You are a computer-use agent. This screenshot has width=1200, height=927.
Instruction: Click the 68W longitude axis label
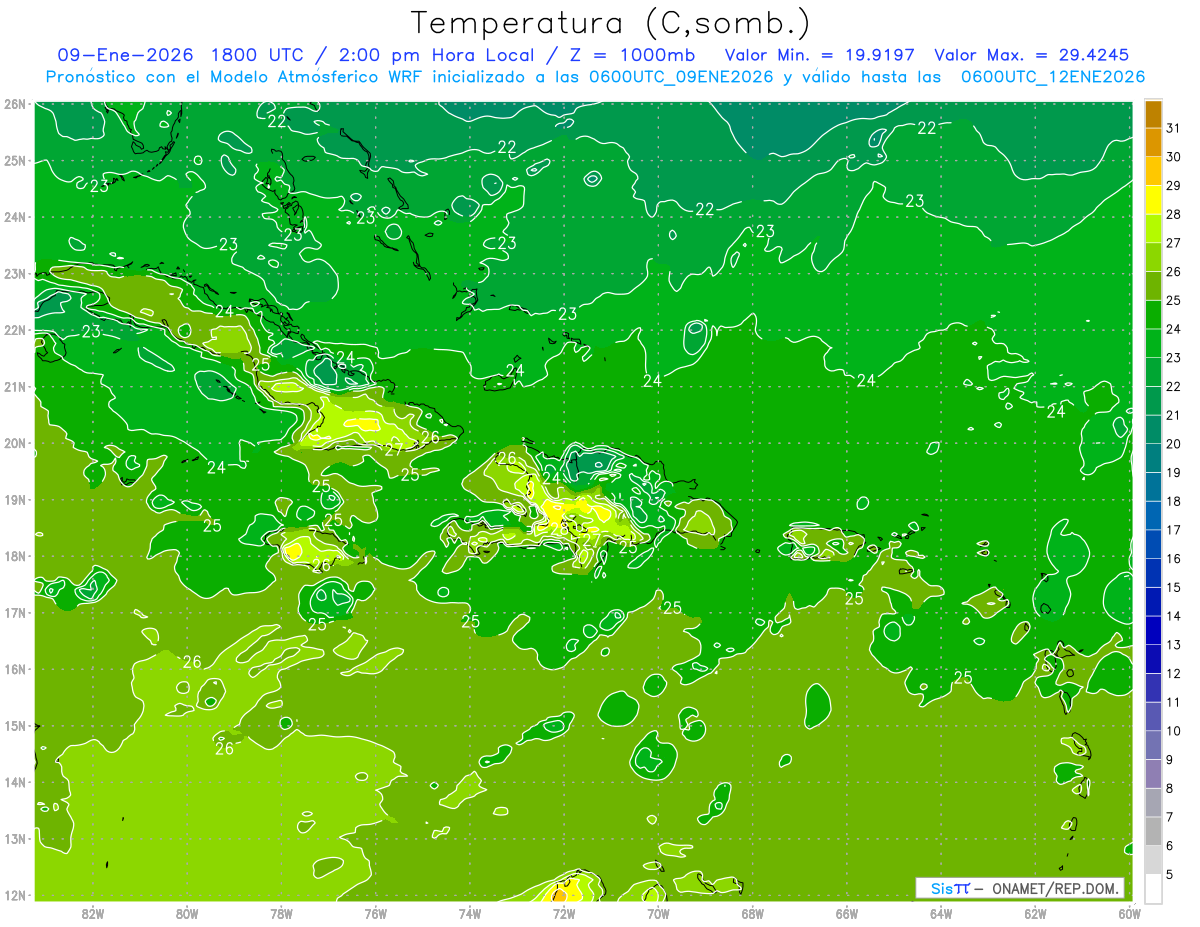[x=752, y=913]
